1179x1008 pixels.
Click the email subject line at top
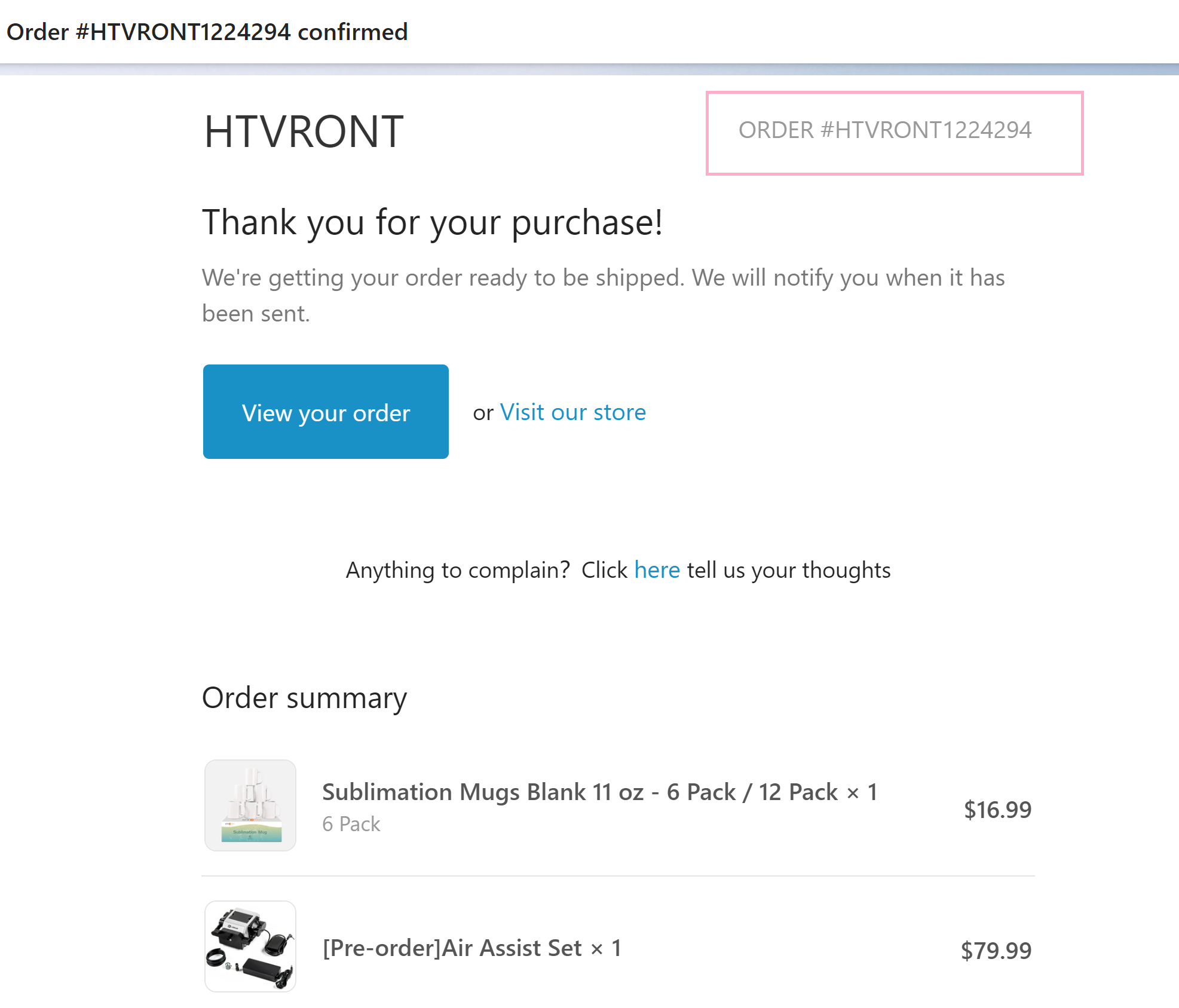(207, 32)
